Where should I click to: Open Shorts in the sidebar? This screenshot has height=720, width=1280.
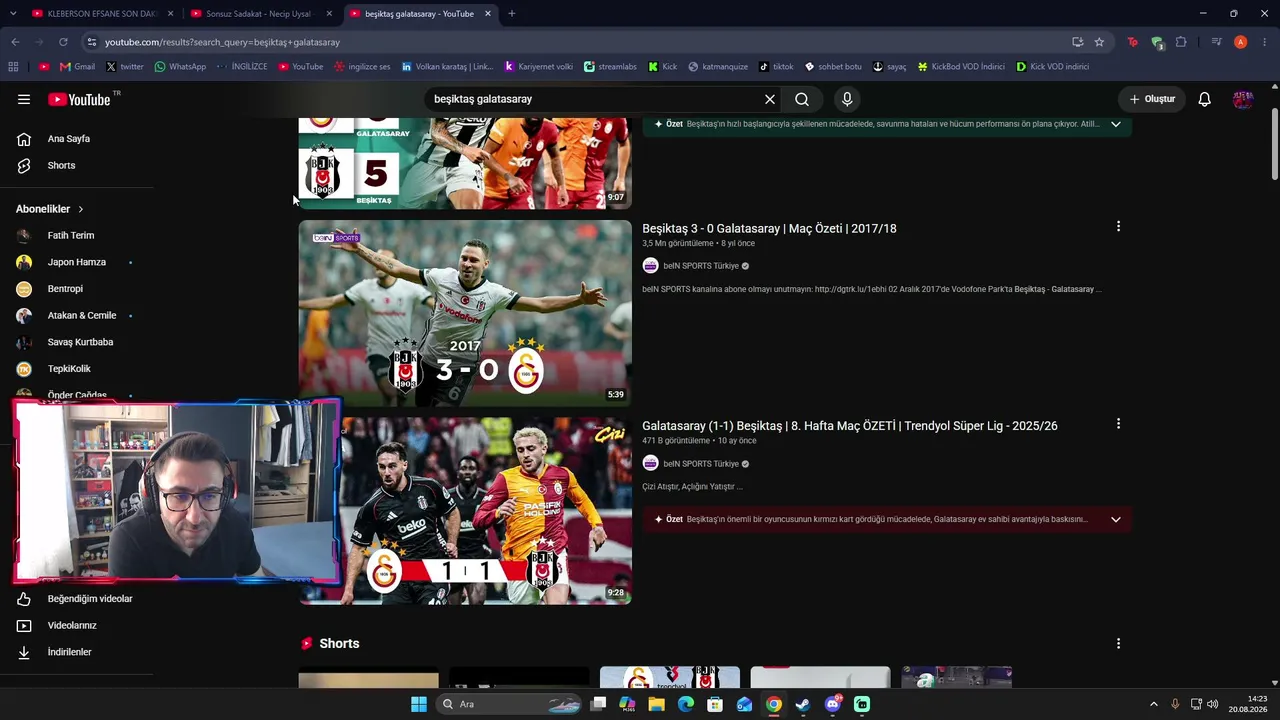61,165
